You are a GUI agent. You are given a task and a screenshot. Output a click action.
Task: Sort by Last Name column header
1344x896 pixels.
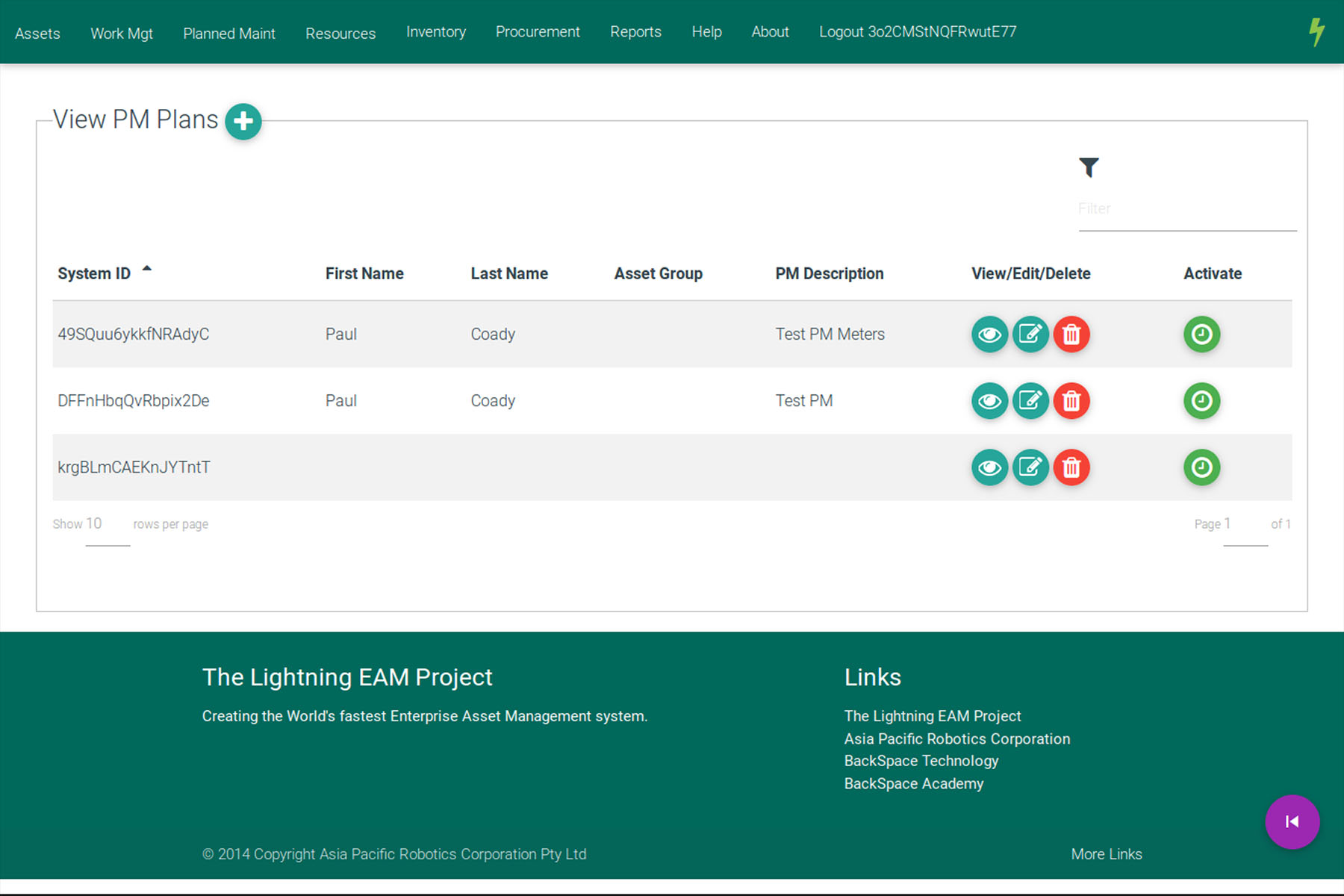coord(509,274)
